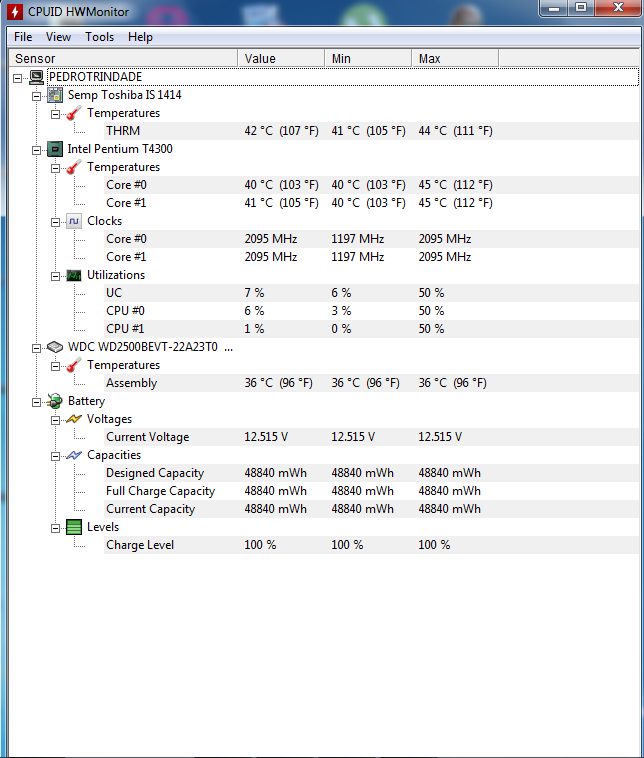The image size is (644, 758).
Task: Click the Max column header
Action: (455, 58)
